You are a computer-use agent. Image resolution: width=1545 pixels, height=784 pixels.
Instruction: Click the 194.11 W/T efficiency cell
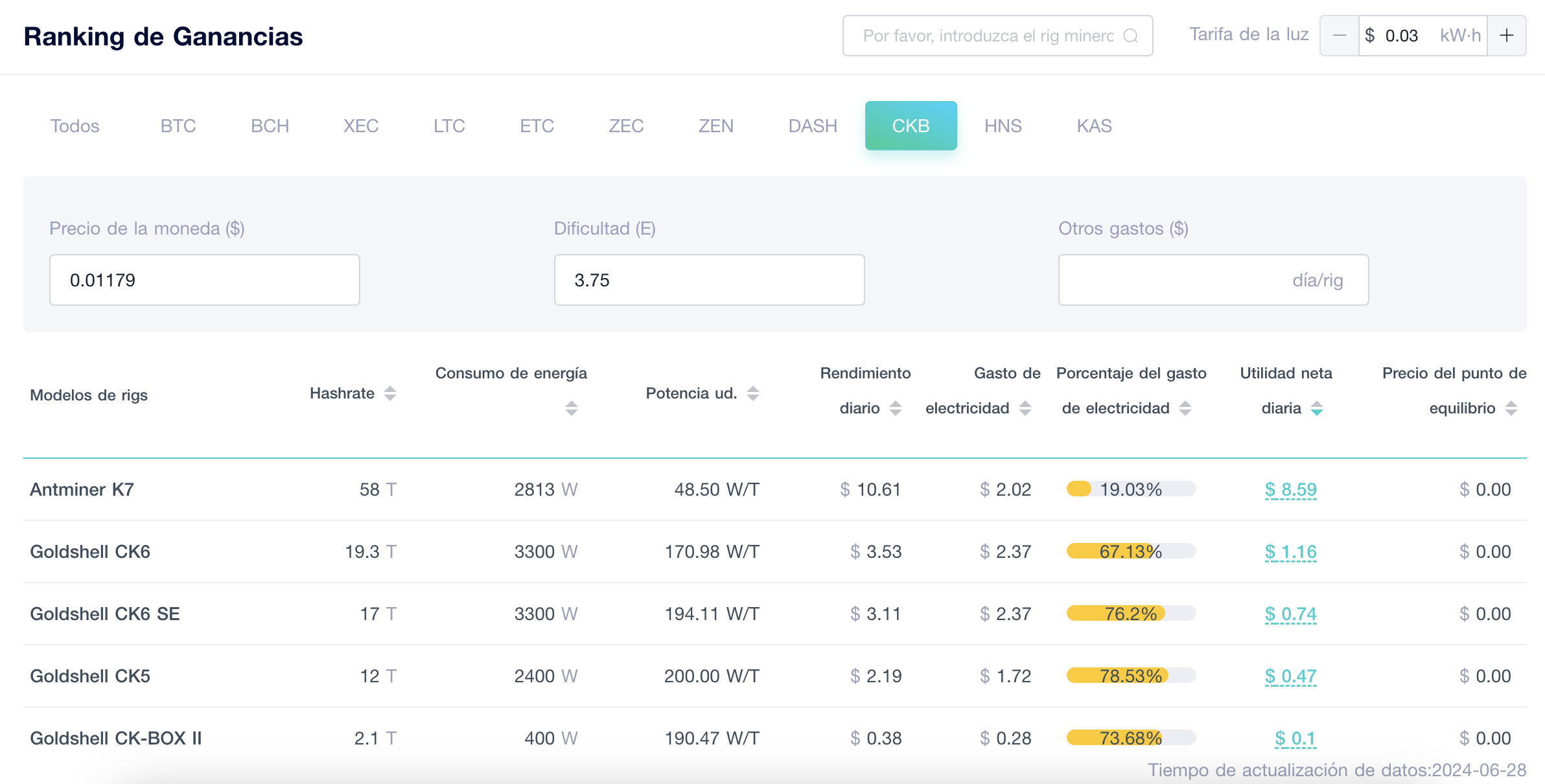[x=712, y=614]
